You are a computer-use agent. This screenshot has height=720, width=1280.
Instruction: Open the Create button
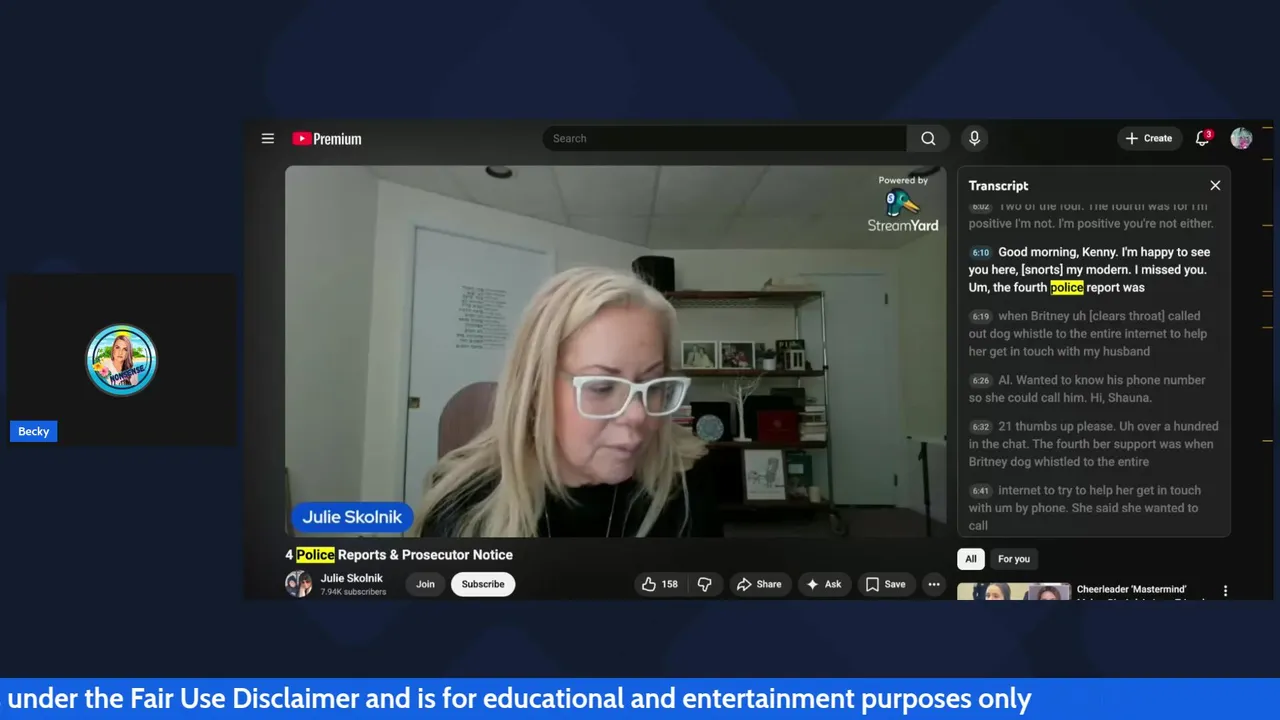point(1148,138)
